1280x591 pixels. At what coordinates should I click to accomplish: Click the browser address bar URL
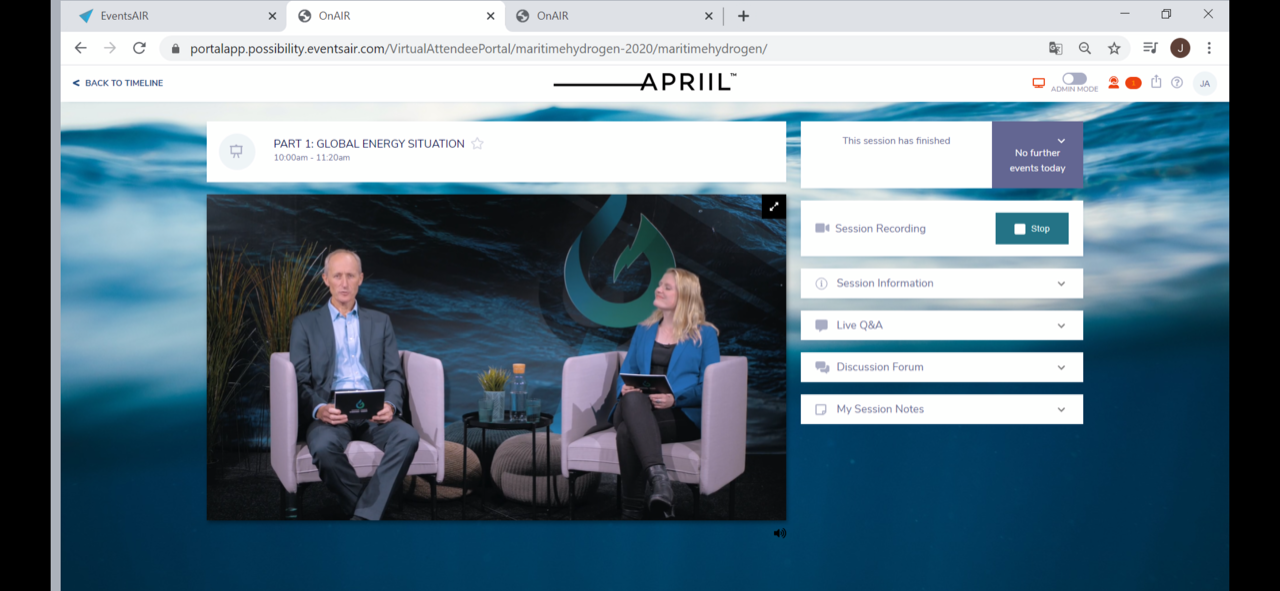(478, 48)
